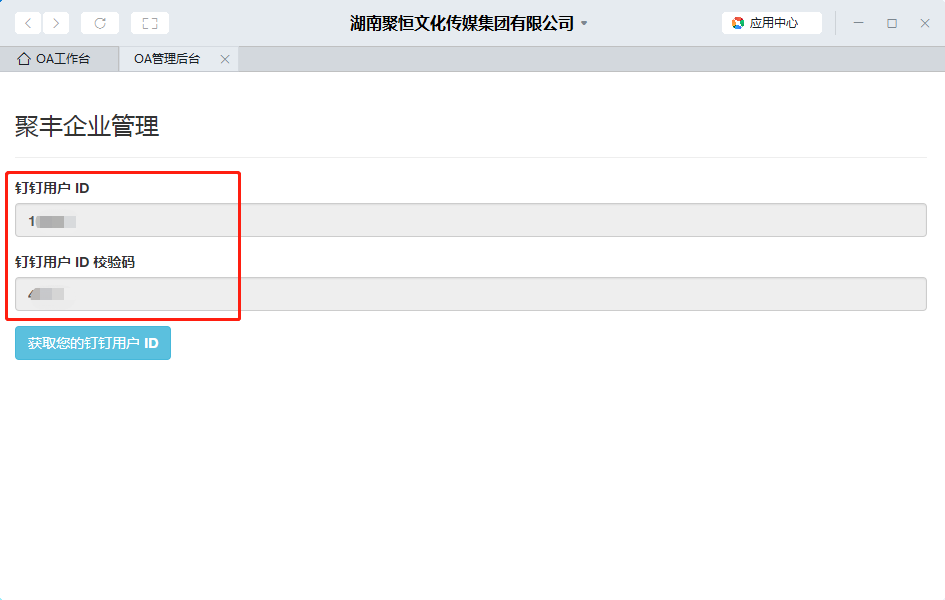Click the 聚丰企业管理 page heading
The image size is (945, 600).
click(87, 127)
